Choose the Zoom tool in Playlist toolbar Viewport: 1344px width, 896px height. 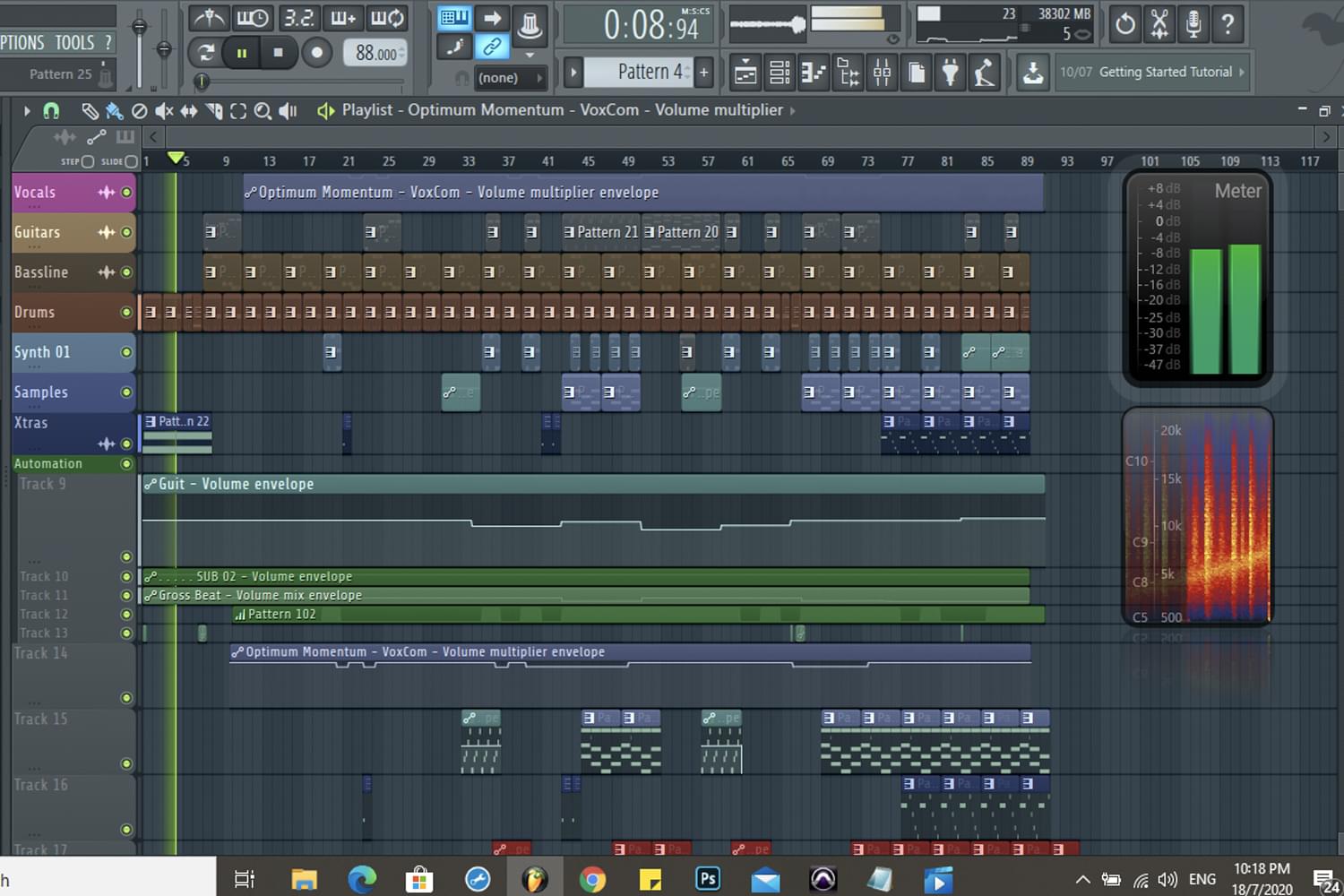click(x=263, y=111)
